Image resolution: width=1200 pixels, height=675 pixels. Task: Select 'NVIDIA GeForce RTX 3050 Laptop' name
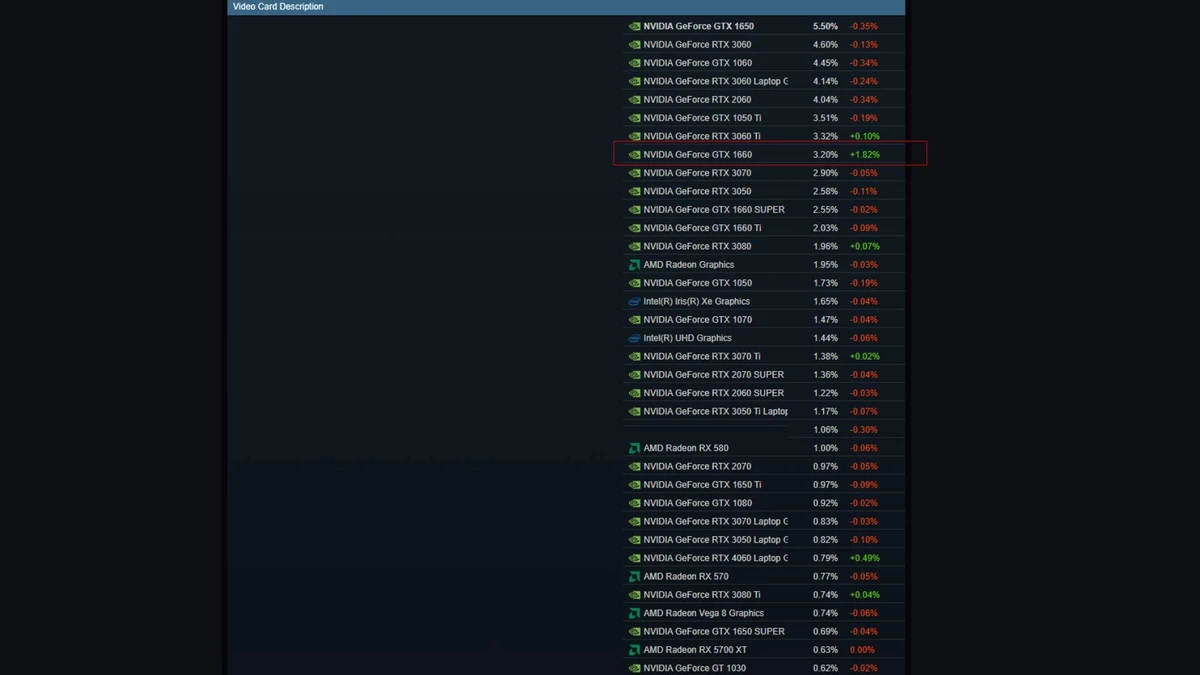coord(716,540)
